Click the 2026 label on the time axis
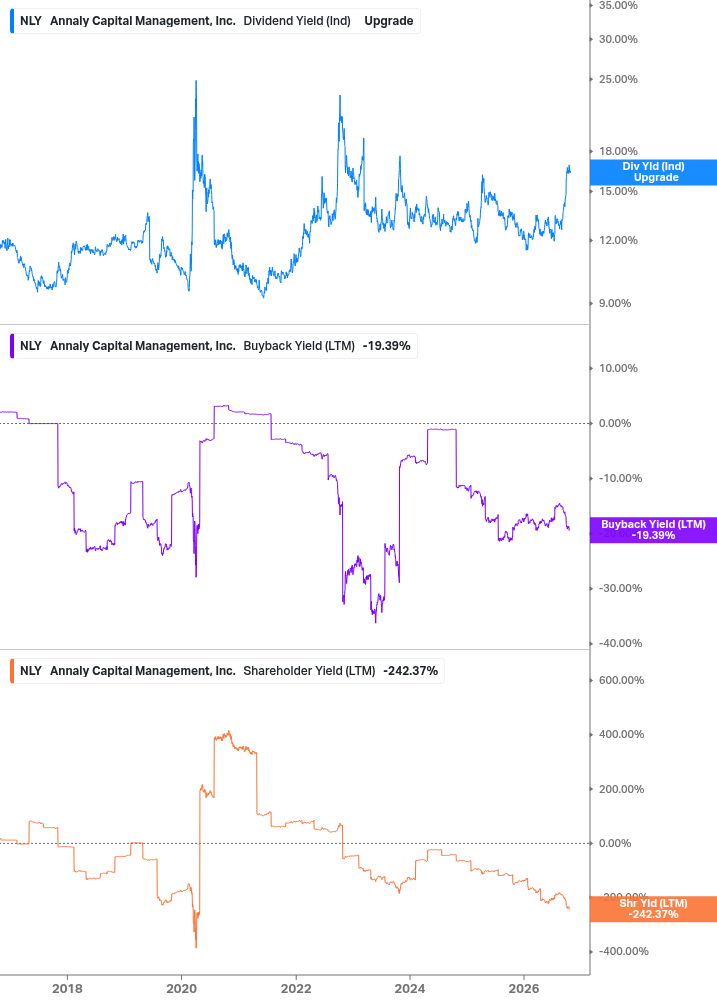The image size is (717, 1005). [x=524, y=989]
